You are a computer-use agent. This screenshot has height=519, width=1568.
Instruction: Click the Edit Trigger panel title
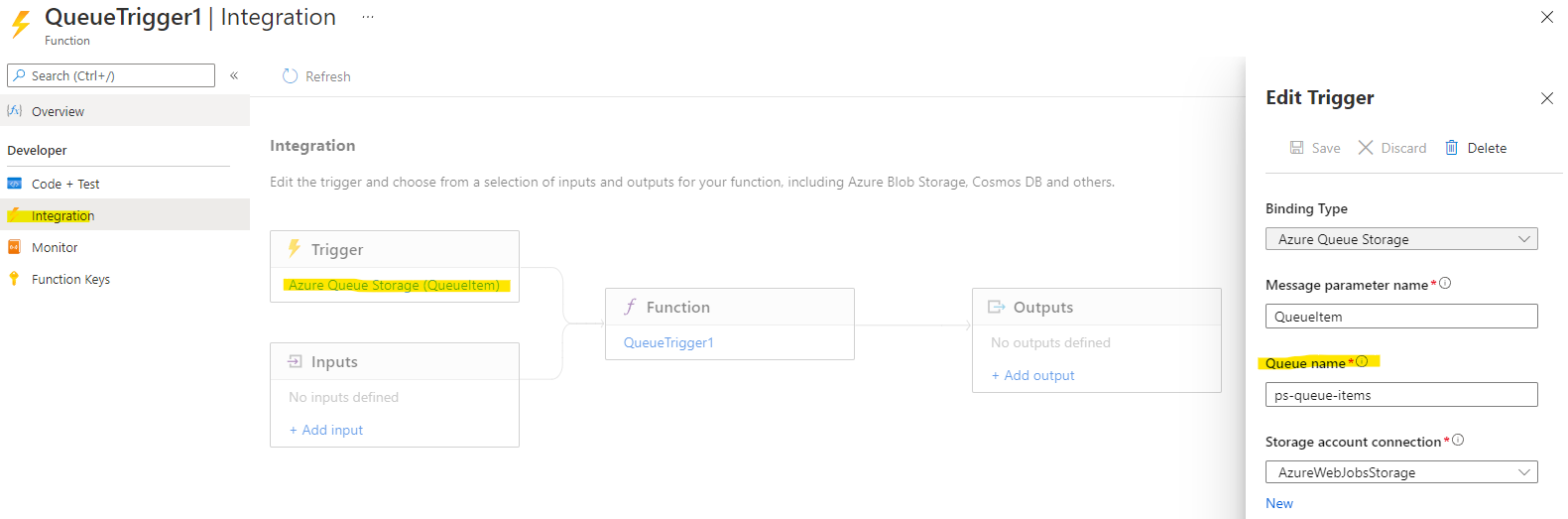coord(1320,97)
